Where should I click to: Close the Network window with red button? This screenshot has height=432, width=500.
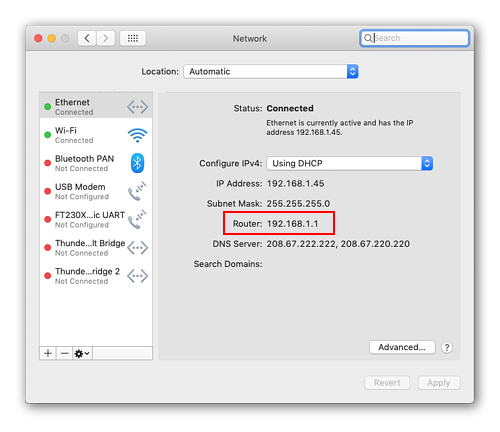[x=38, y=38]
